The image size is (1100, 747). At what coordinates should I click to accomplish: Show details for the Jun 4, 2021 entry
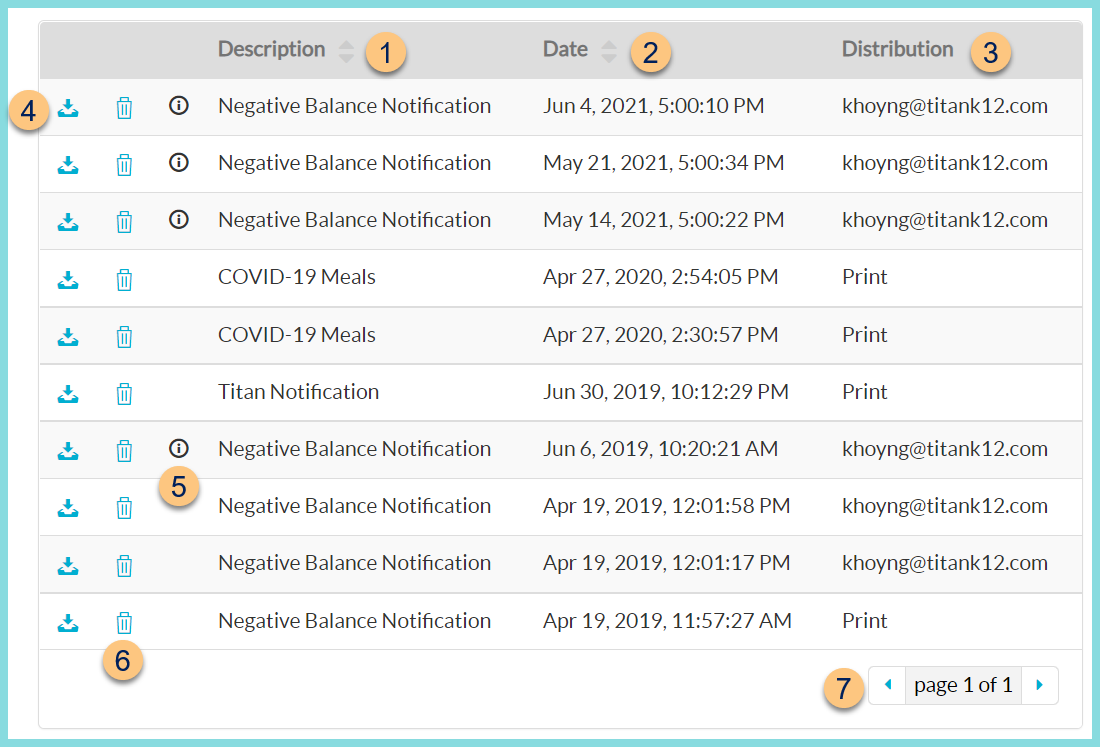tap(179, 106)
